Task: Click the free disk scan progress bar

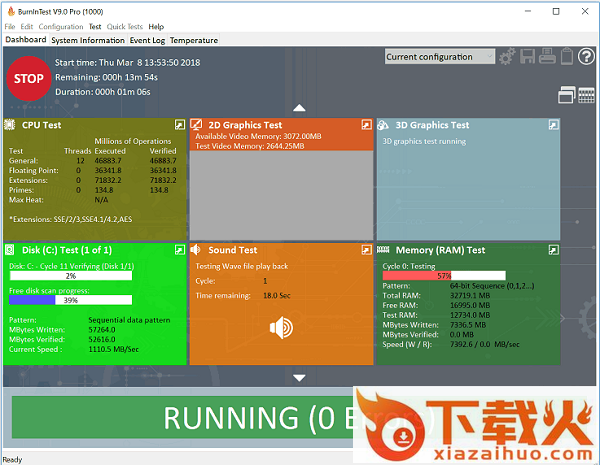Action: pos(70,300)
